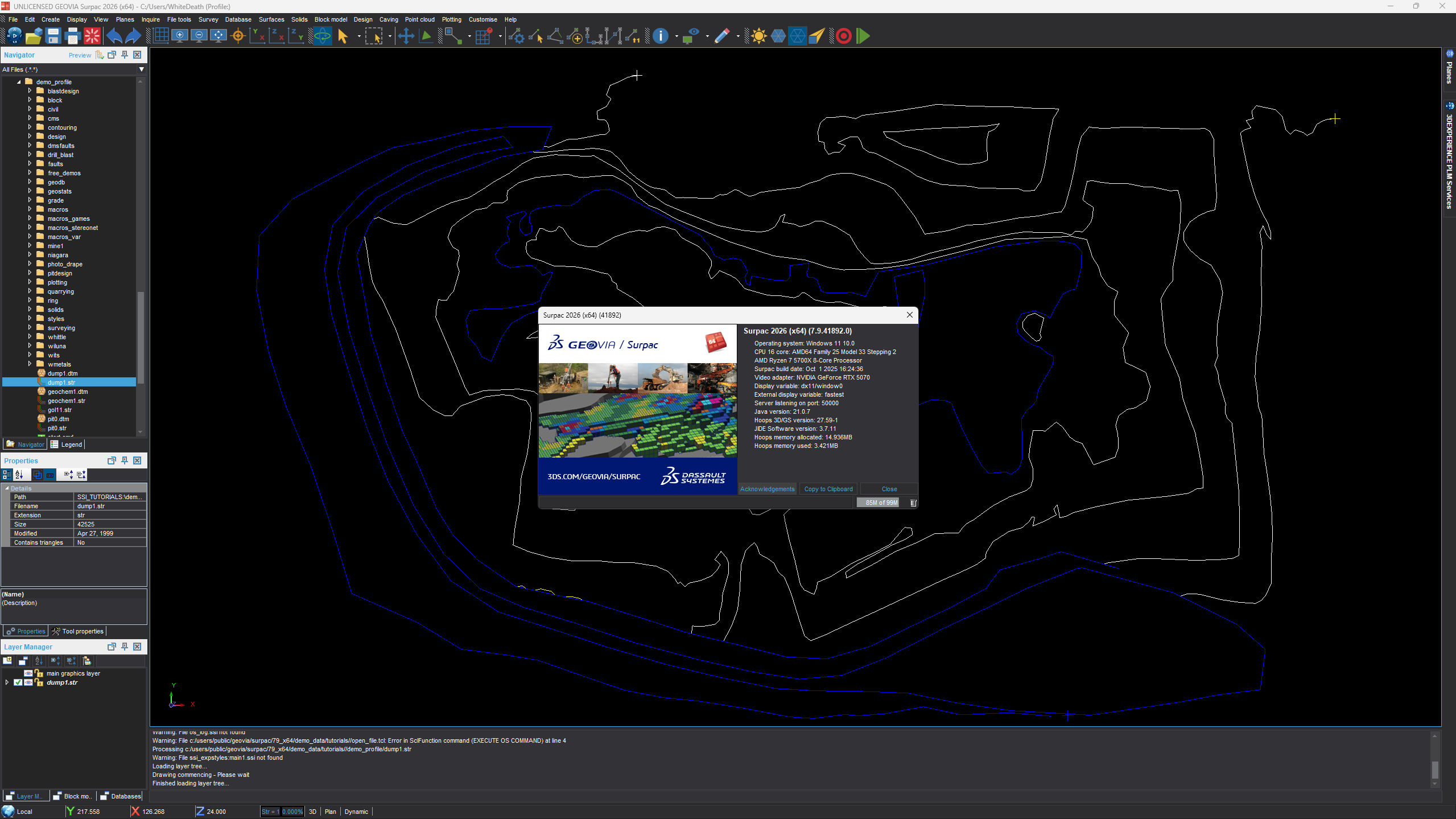This screenshot has height=819, width=1456.
Task: Expand the whittle folder
Action: pos(30,337)
